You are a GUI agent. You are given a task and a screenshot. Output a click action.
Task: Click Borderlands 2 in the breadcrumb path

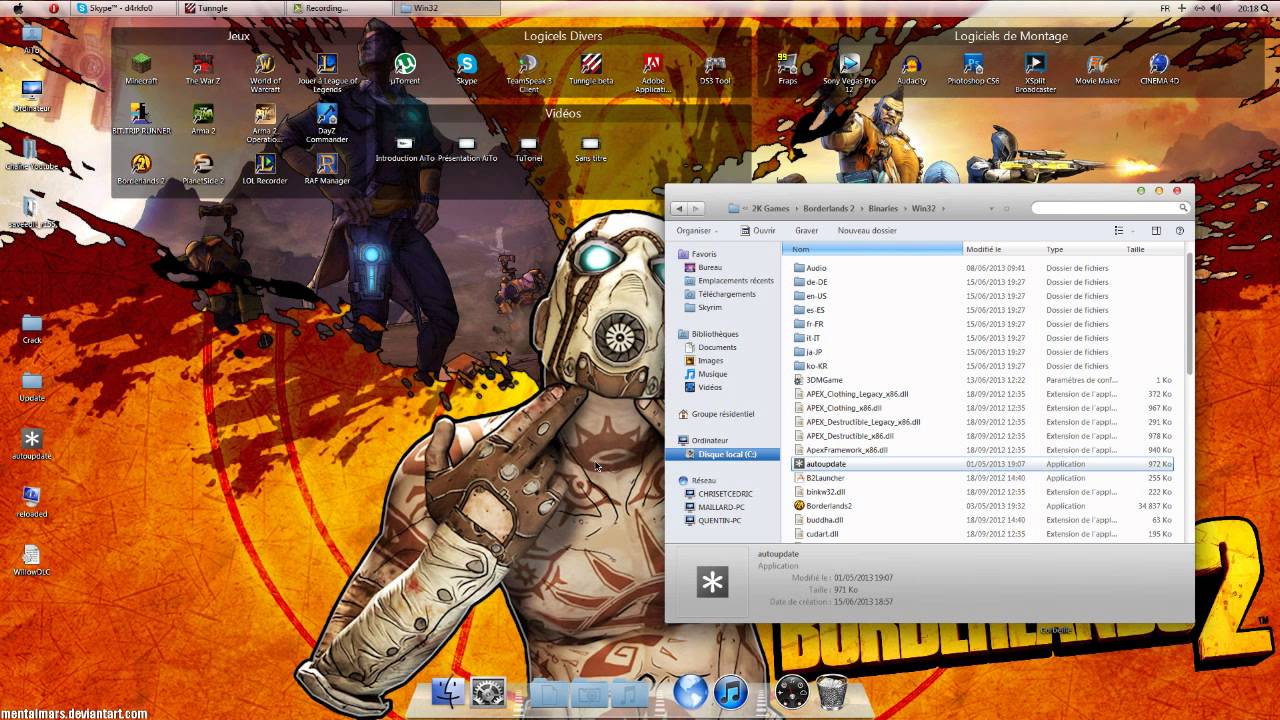[830, 209]
